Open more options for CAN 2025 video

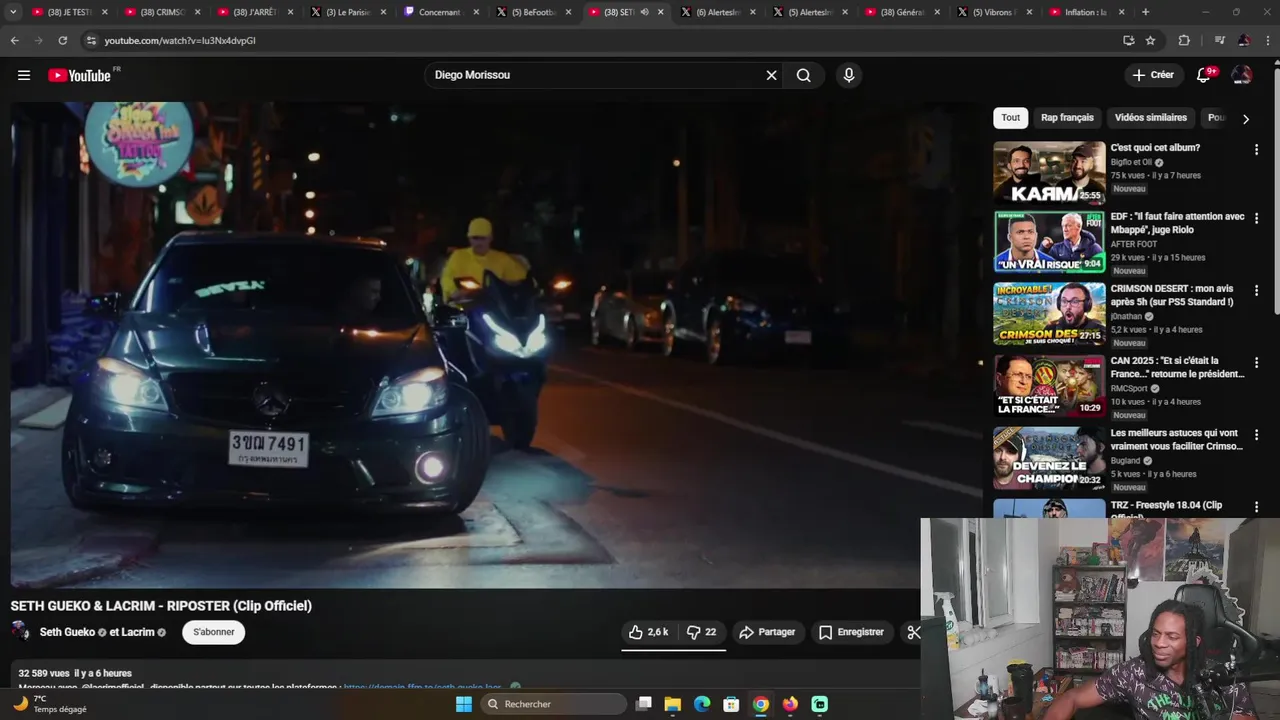(x=1256, y=363)
